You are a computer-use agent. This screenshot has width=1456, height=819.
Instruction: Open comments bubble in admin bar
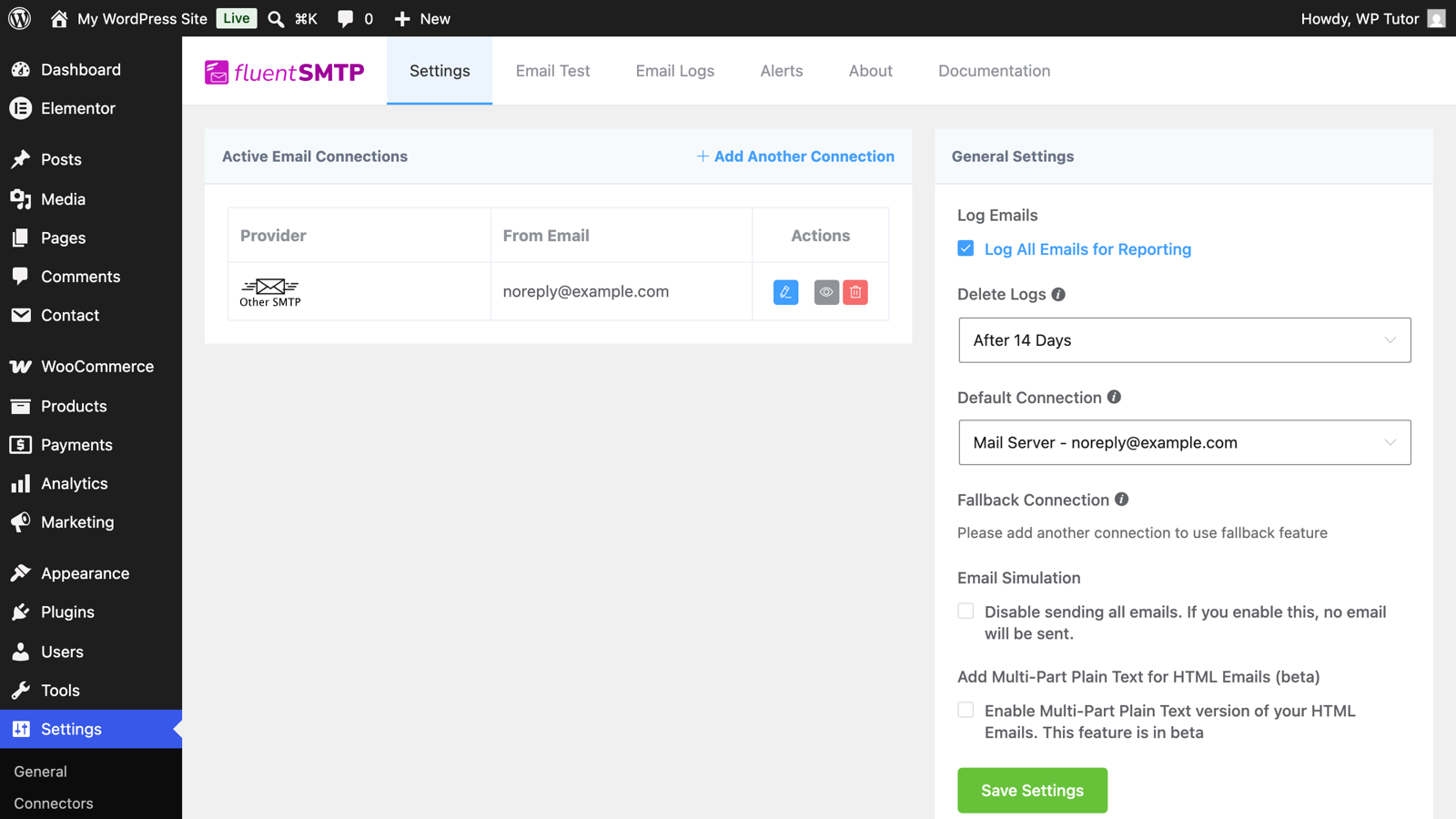coord(345,18)
